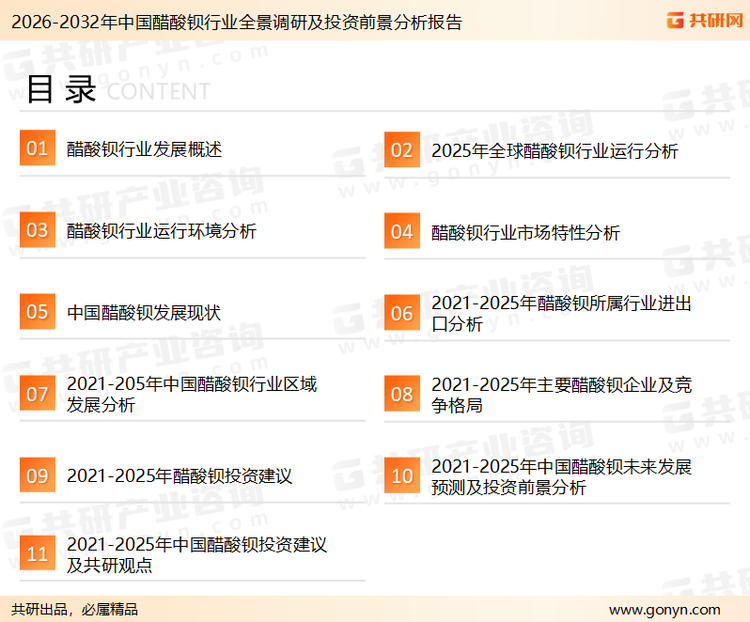Click the orange 02 chapter badge
The width and height of the screenshot is (750, 622).
401,151
